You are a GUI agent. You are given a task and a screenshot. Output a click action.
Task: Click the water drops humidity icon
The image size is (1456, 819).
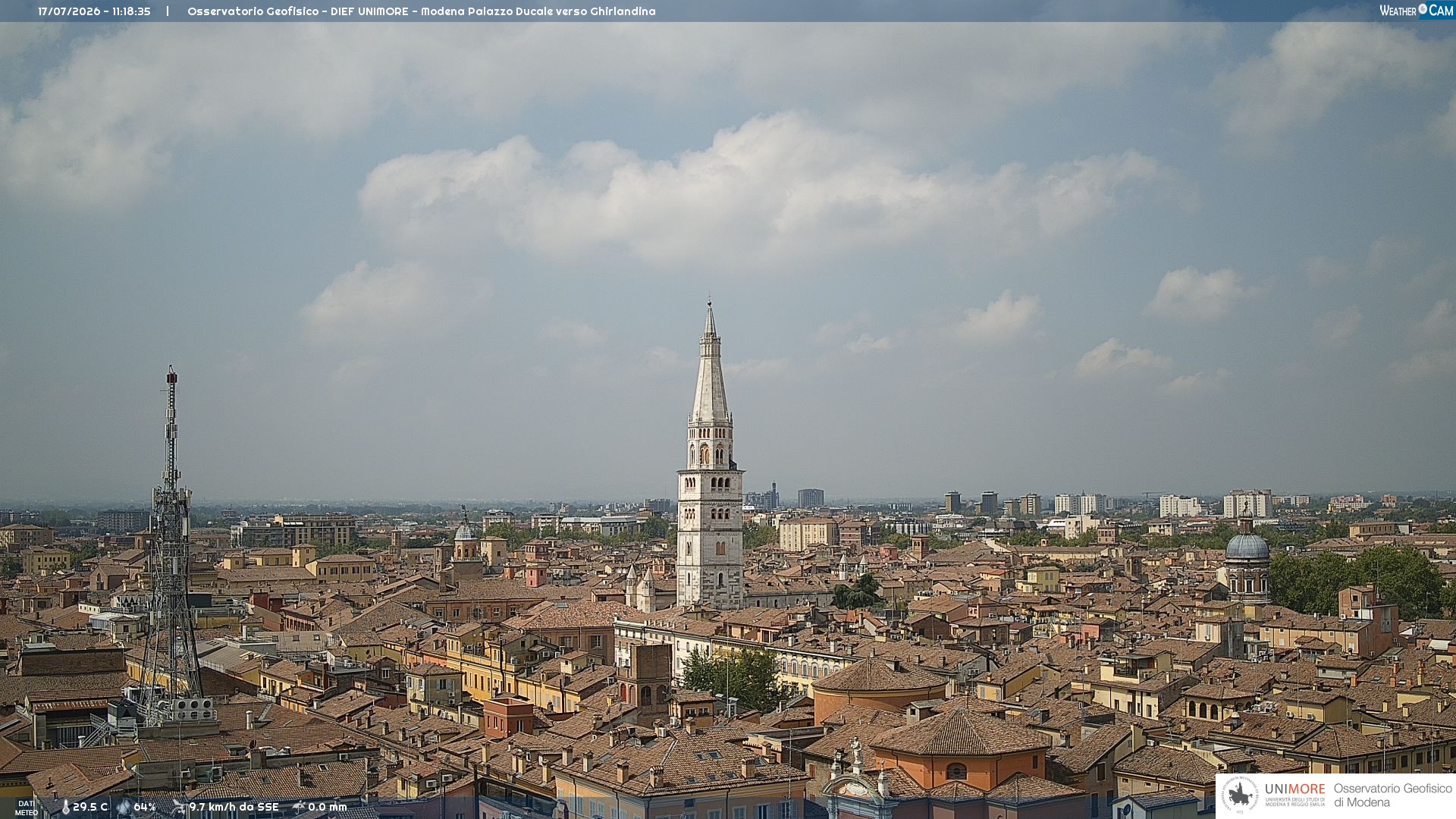pyautogui.click(x=124, y=808)
